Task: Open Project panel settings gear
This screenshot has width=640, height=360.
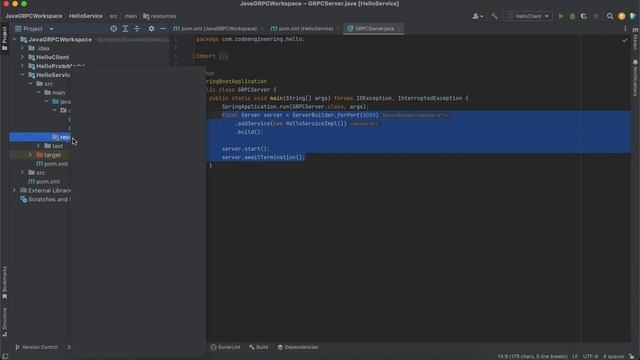Action: point(151,29)
